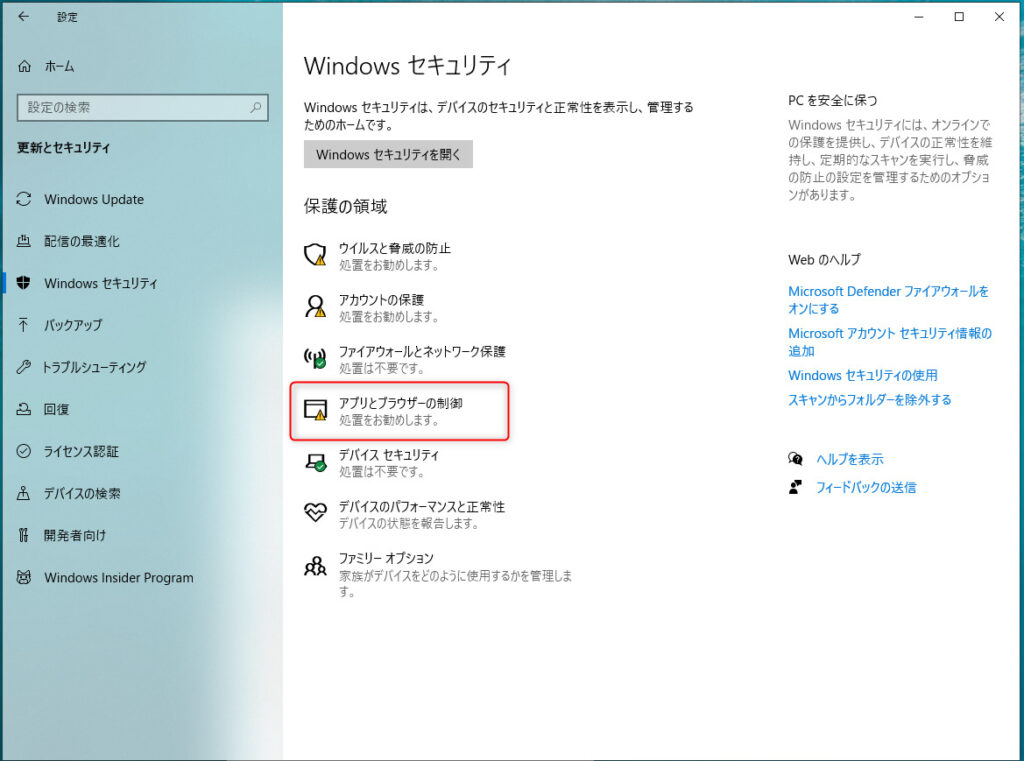The width and height of the screenshot is (1024, 761).
Task: Open アプリとブラウザーの制御
Action: 399,411
